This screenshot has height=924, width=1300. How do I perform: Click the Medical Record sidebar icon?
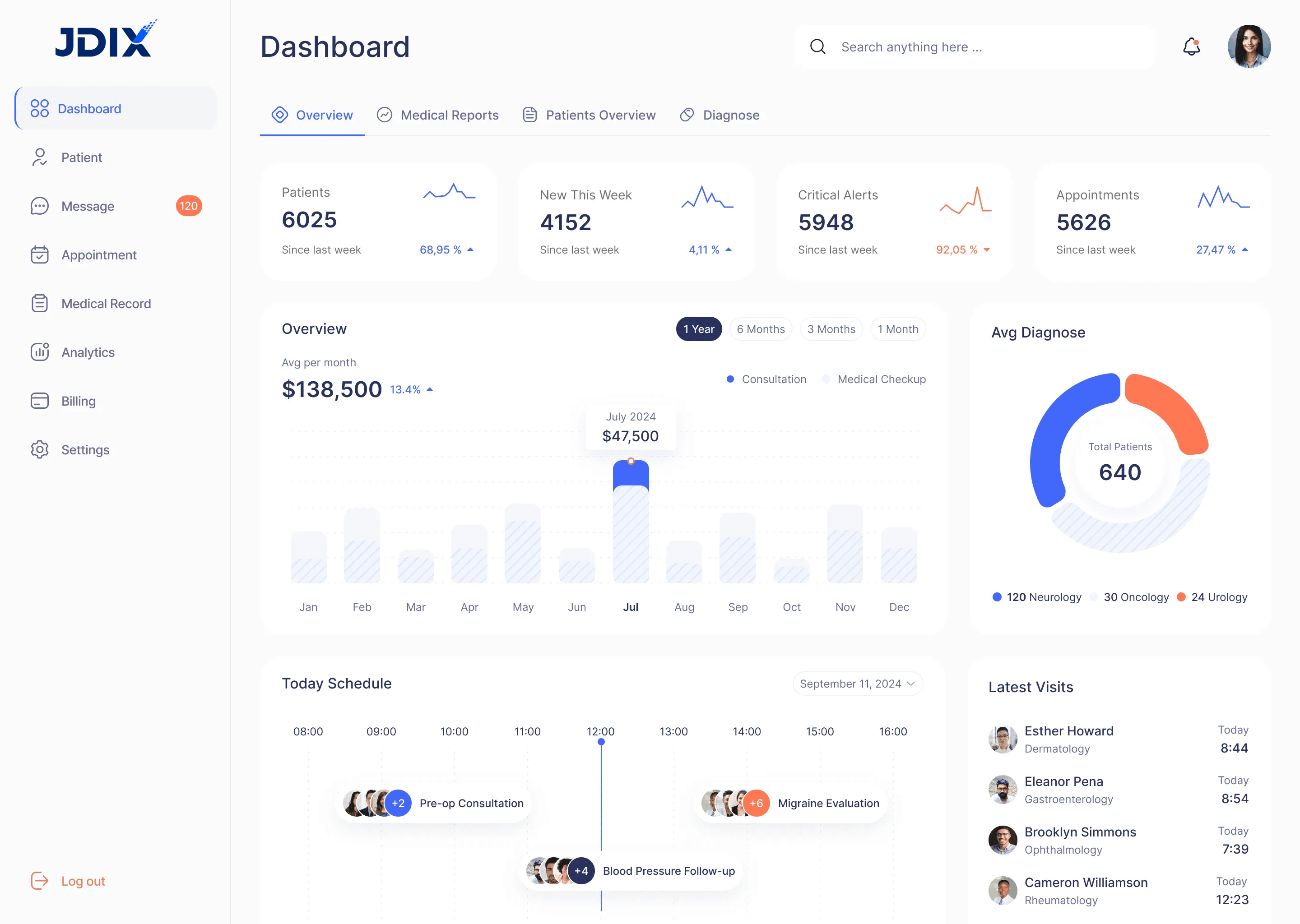point(39,303)
